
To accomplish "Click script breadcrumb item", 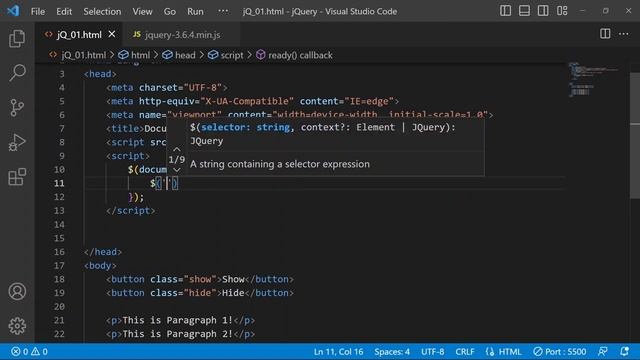I will (231, 55).
